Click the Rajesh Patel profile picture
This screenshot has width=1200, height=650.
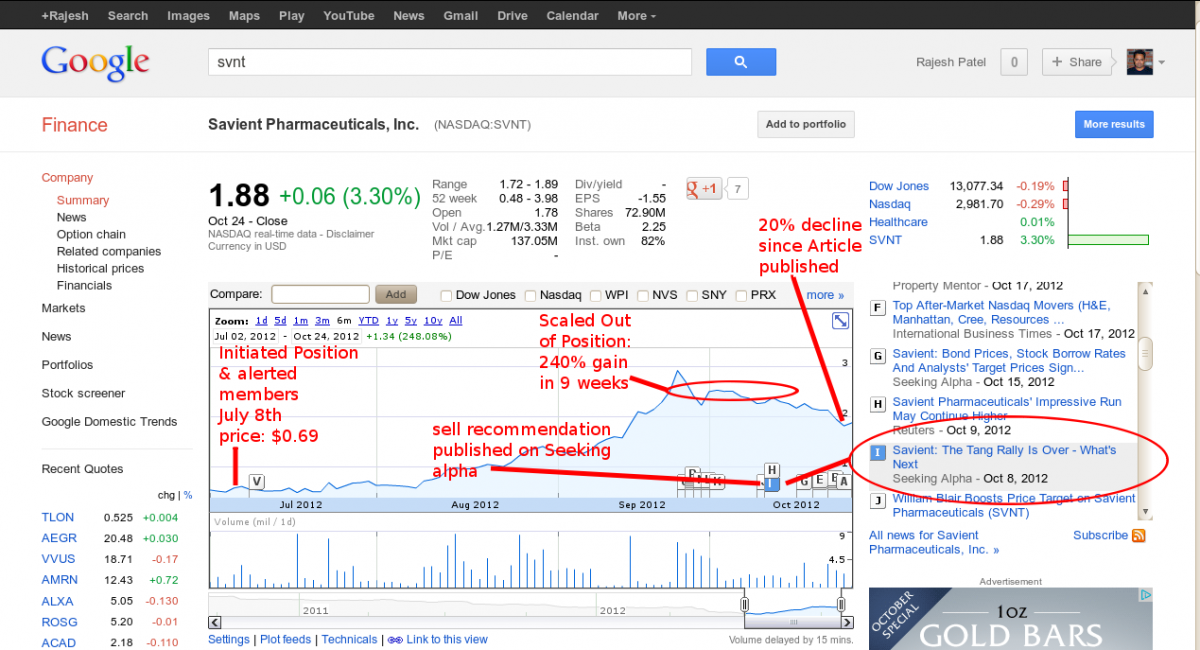(x=1139, y=62)
